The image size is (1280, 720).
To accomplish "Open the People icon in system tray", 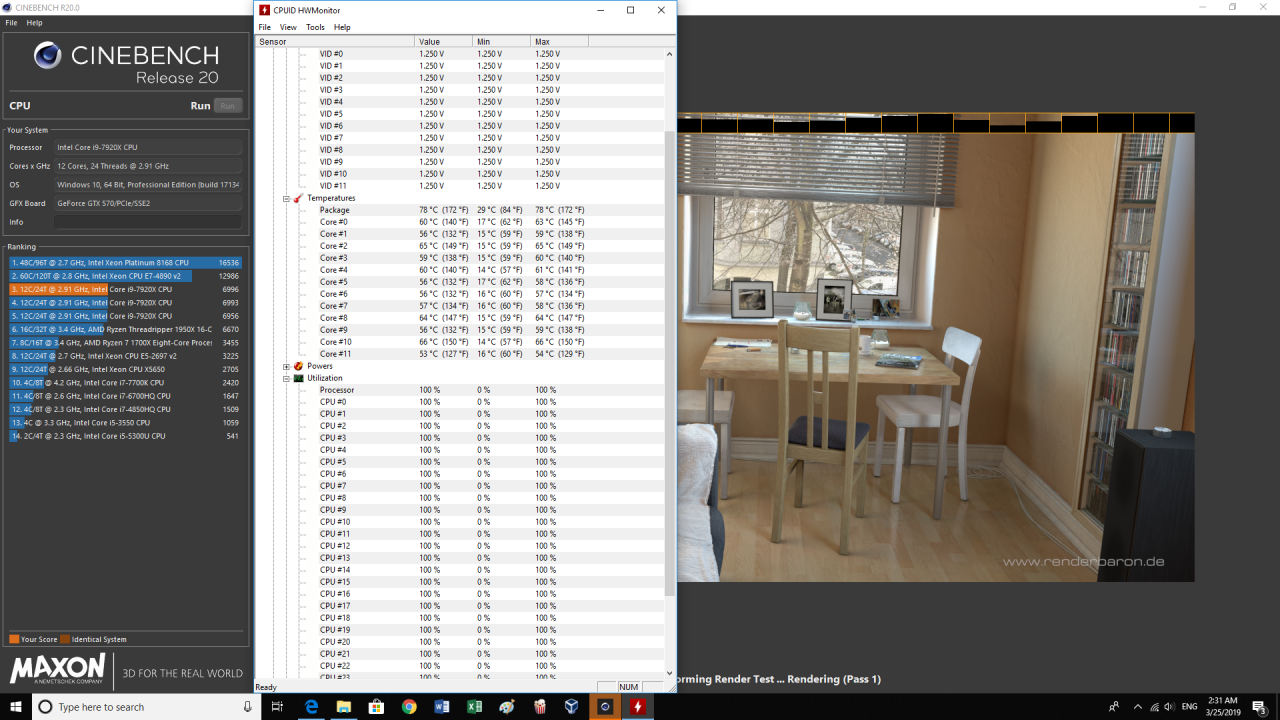I will pyautogui.click(x=1114, y=707).
